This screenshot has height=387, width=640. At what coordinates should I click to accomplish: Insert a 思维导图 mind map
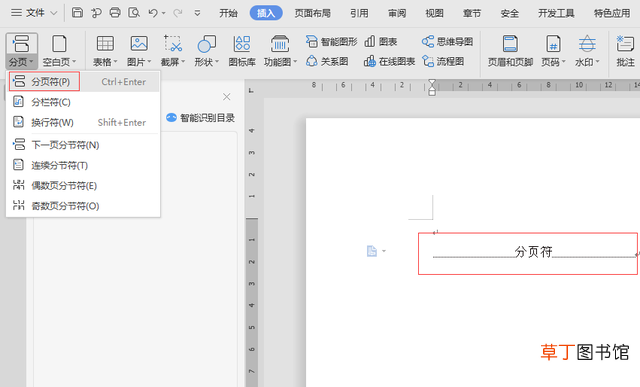(447, 41)
